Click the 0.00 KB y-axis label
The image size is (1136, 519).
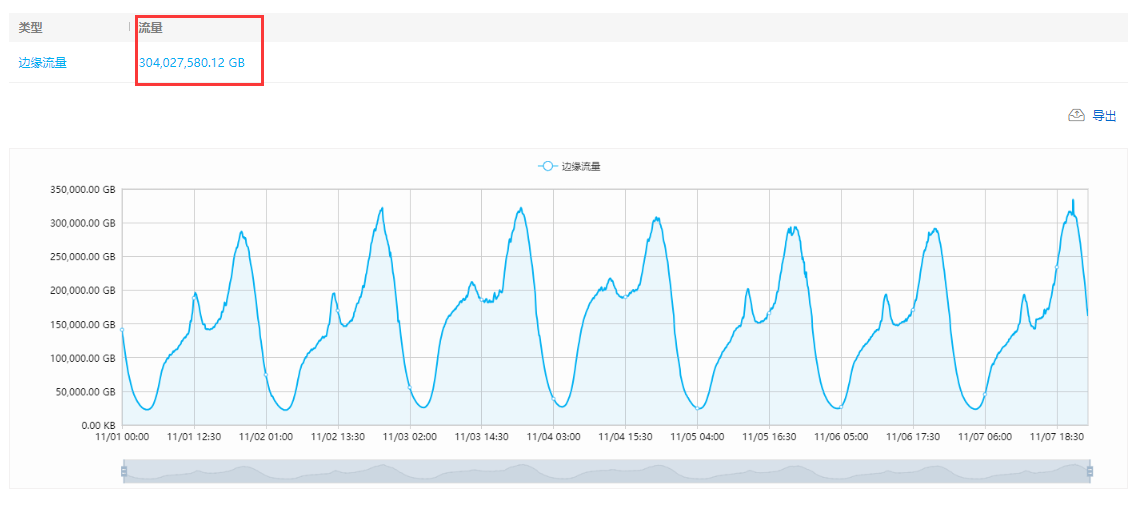click(x=97, y=425)
